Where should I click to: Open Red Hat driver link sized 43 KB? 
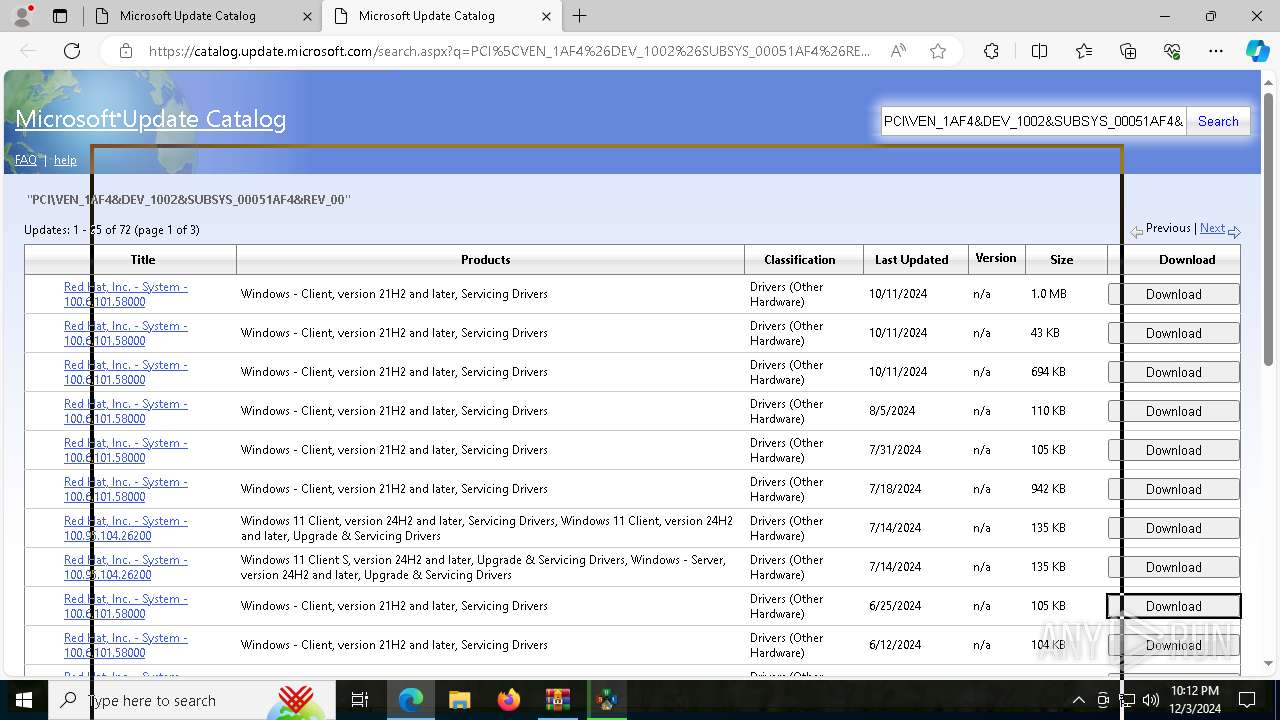click(x=126, y=333)
